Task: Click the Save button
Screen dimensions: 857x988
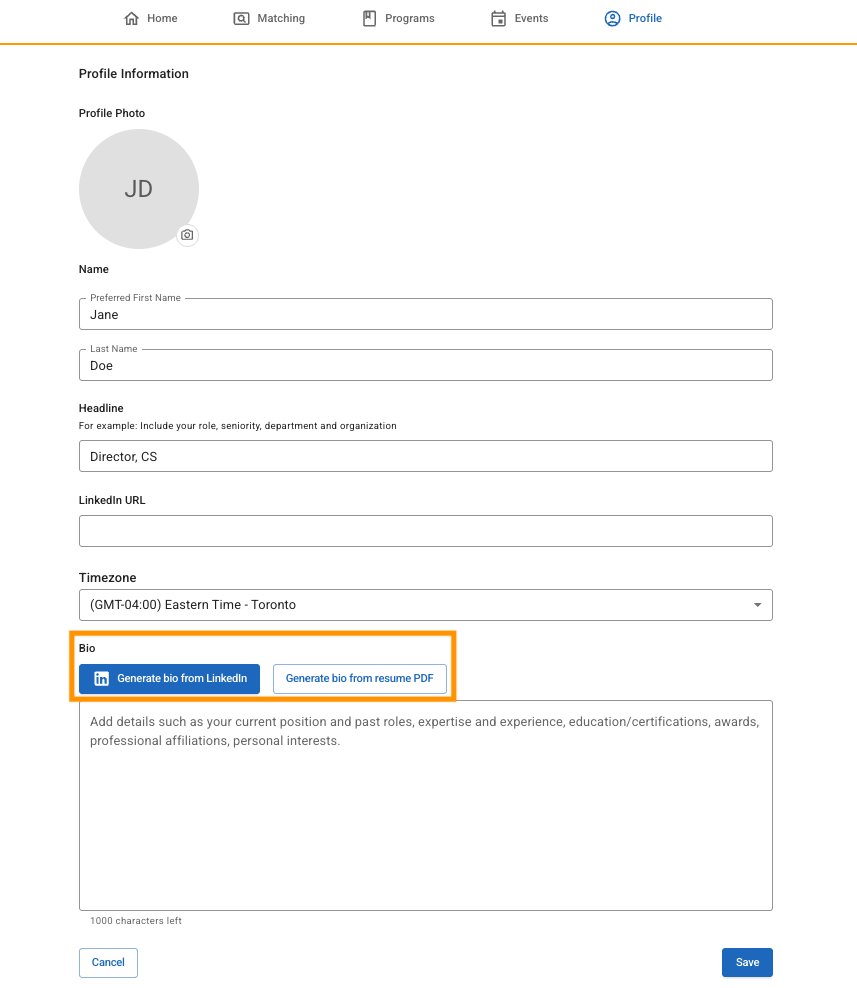Action: [747, 963]
